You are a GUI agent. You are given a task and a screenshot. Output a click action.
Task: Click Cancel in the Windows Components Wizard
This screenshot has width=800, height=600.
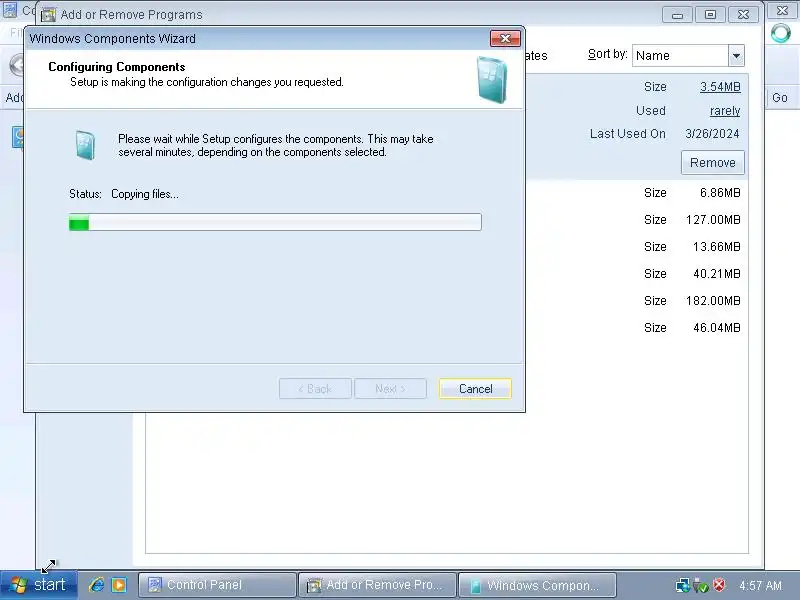coord(475,389)
